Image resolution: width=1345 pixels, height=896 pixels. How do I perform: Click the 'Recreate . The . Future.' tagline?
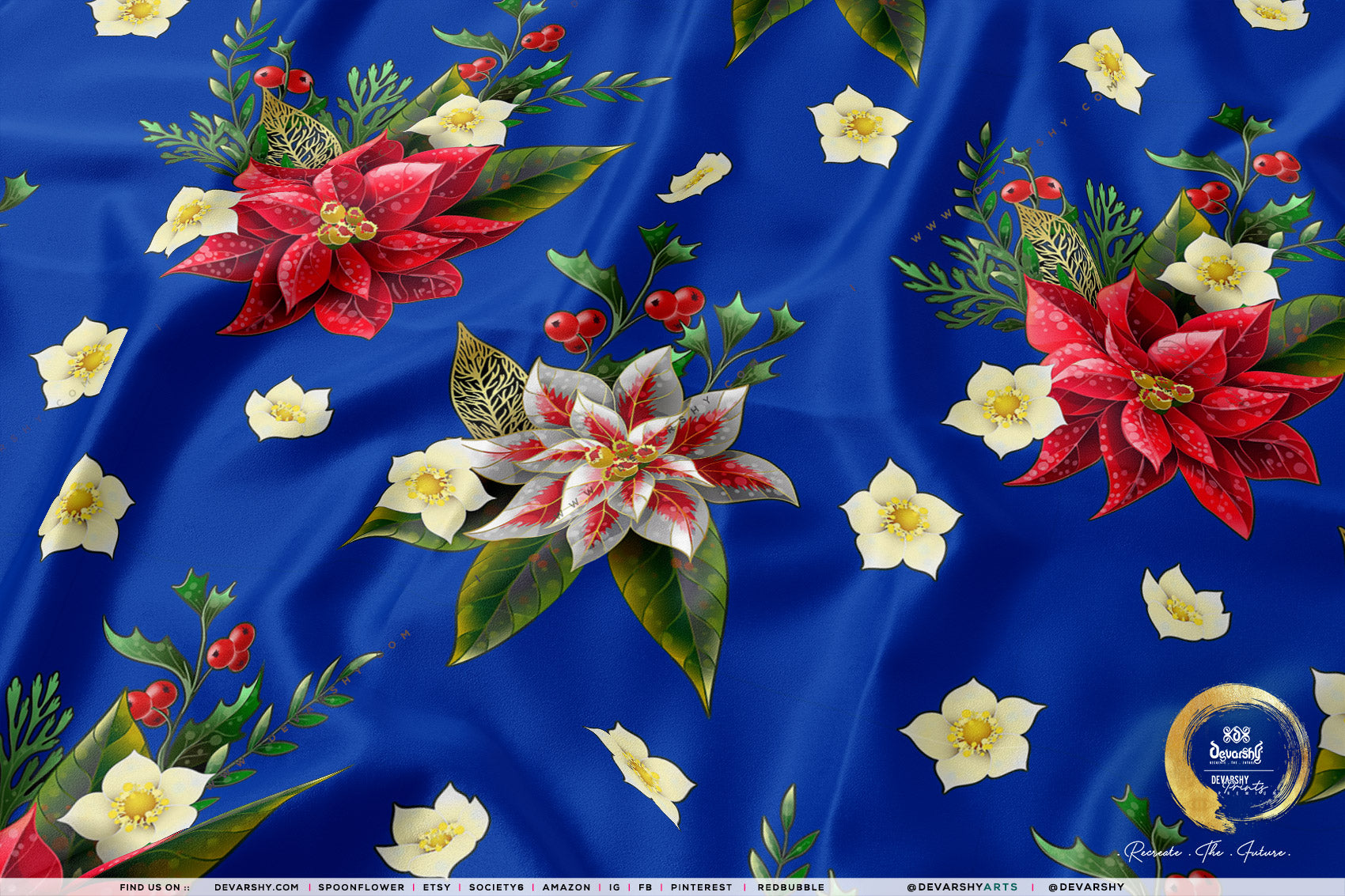[x=1208, y=852]
